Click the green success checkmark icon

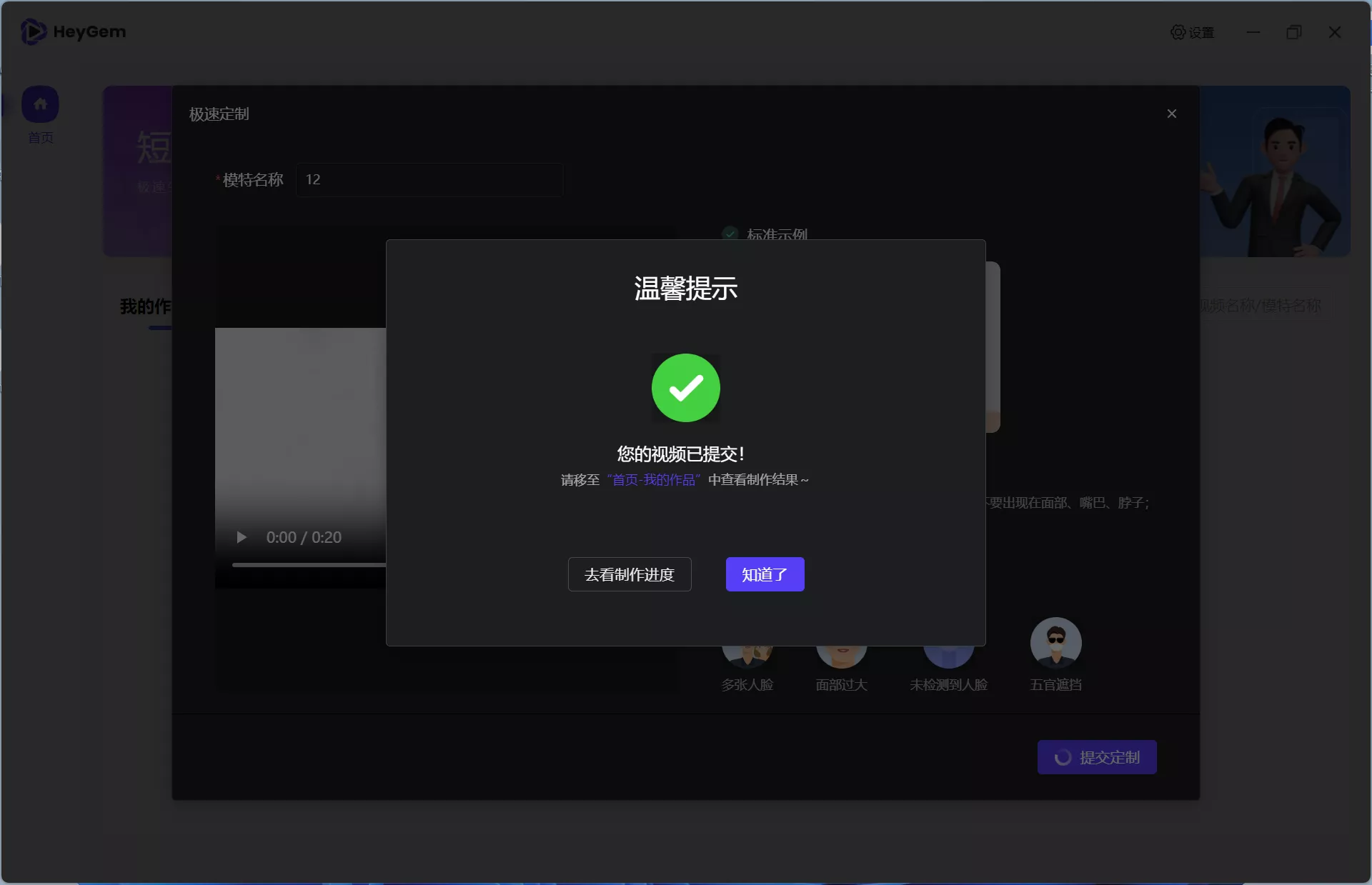pos(686,388)
